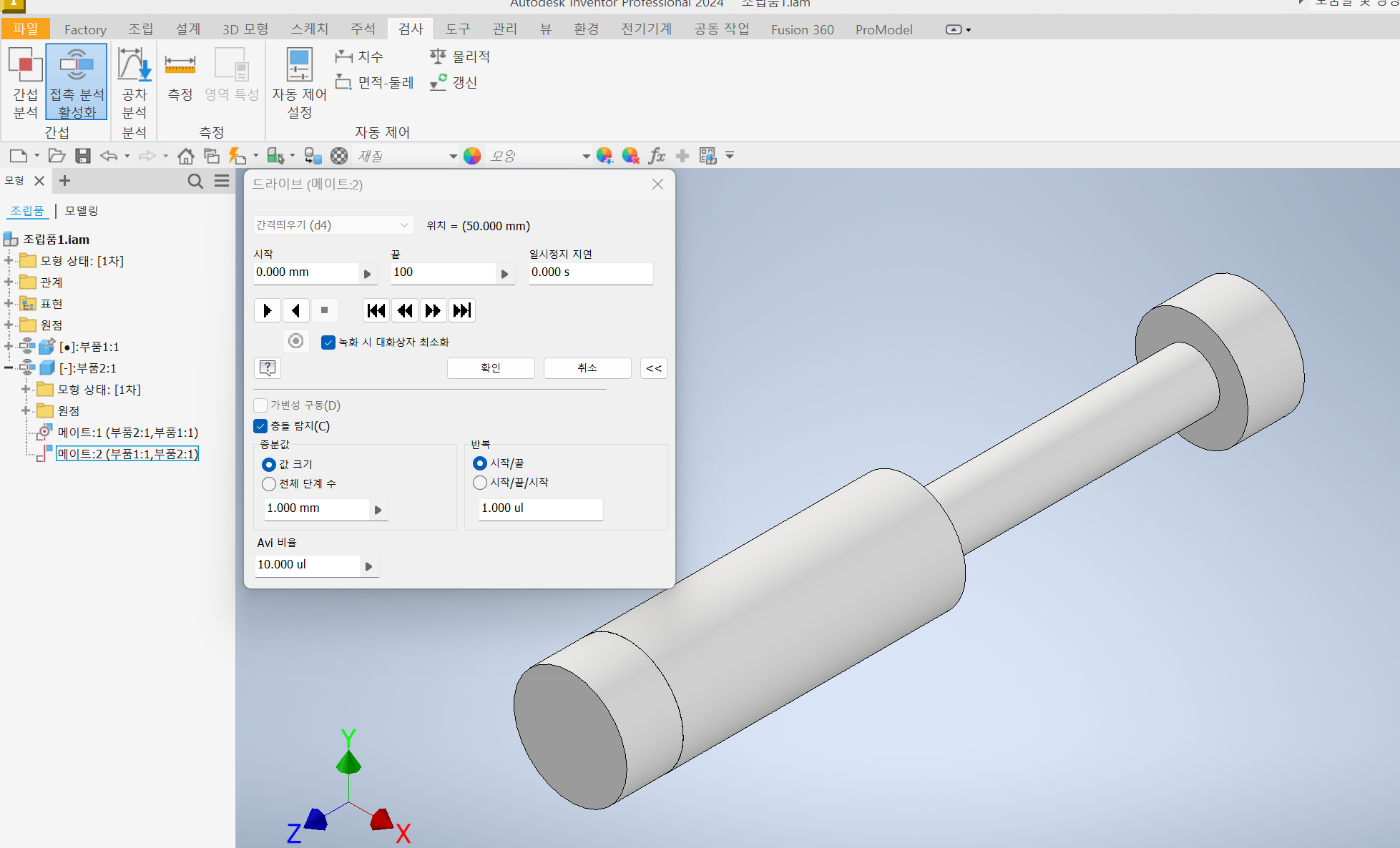
Task: Open the Fusion 360 tab
Action: coord(801,29)
